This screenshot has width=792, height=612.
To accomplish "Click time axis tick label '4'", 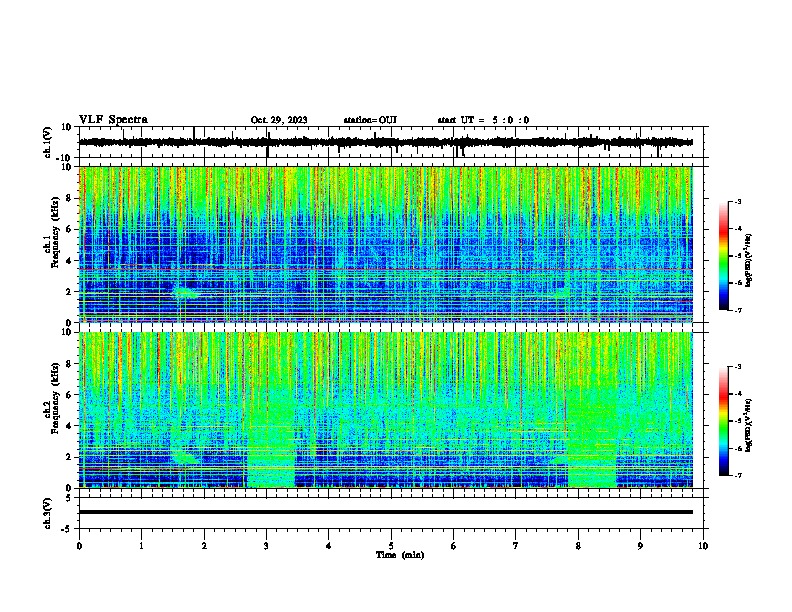I will tap(328, 546).
